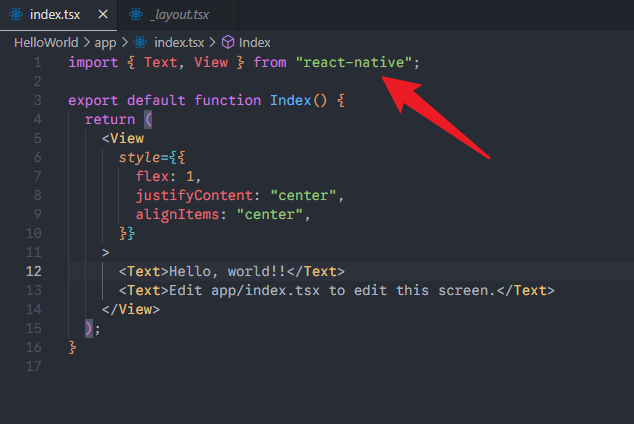Screen dimensions: 634x424
Task: Click the Index symbol cube icon in breadcrumbs
Action: click(x=227, y=43)
